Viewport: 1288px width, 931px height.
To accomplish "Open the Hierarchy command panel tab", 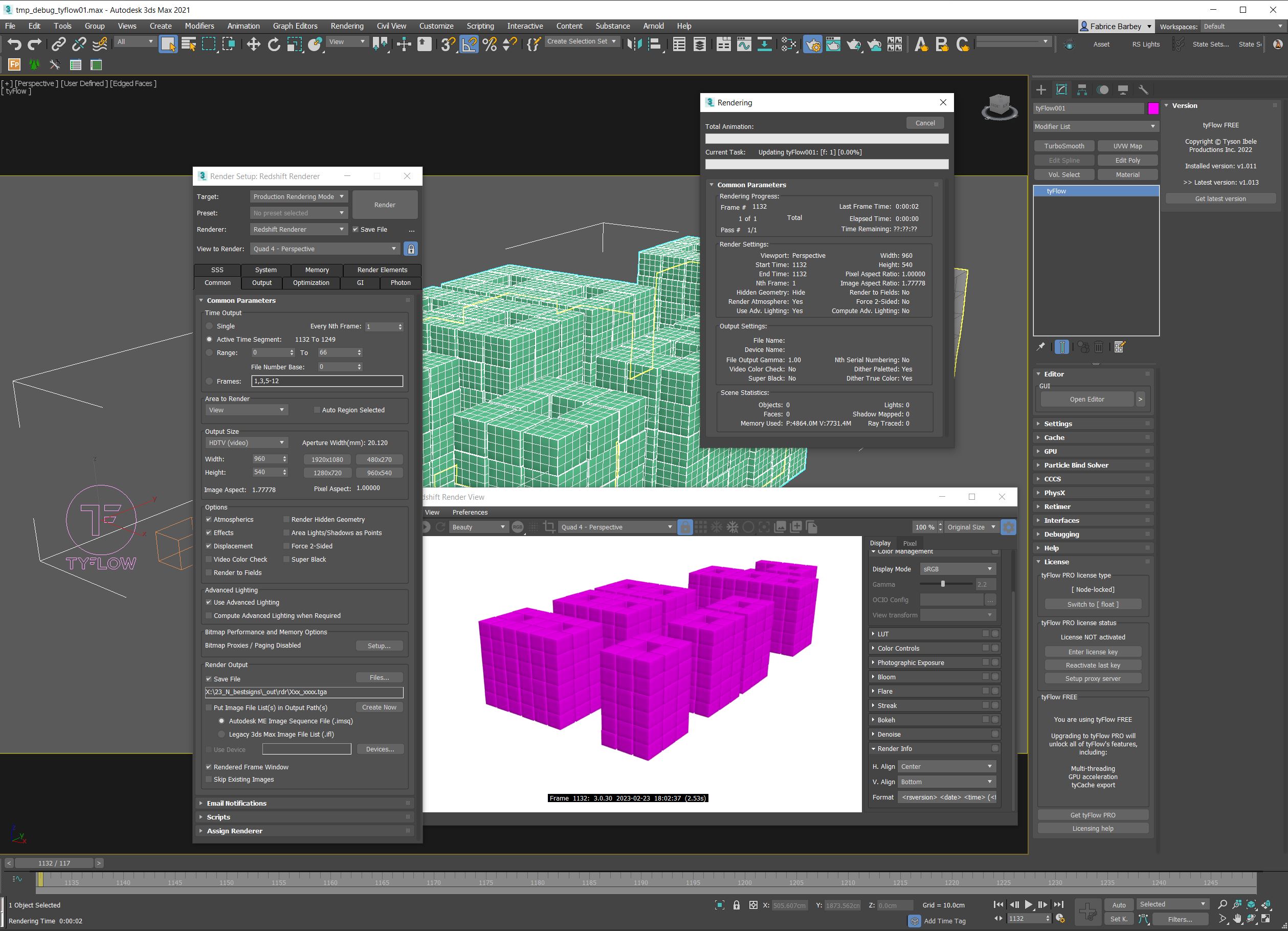I will (x=1082, y=90).
